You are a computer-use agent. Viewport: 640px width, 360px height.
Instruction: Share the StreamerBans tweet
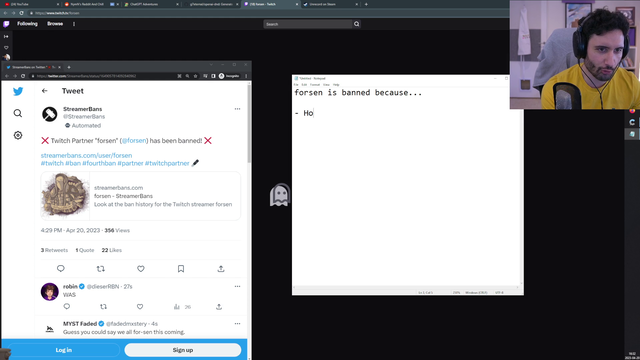221,269
